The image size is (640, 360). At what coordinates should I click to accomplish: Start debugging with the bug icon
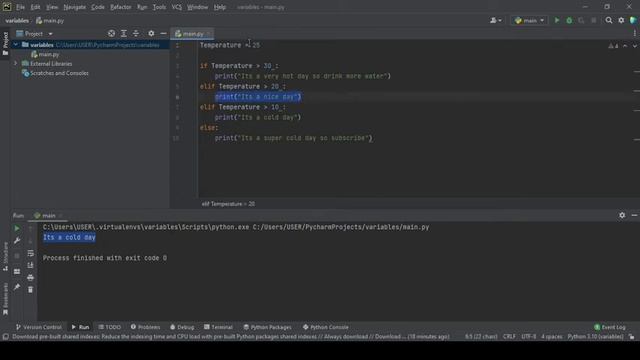(x=569, y=20)
